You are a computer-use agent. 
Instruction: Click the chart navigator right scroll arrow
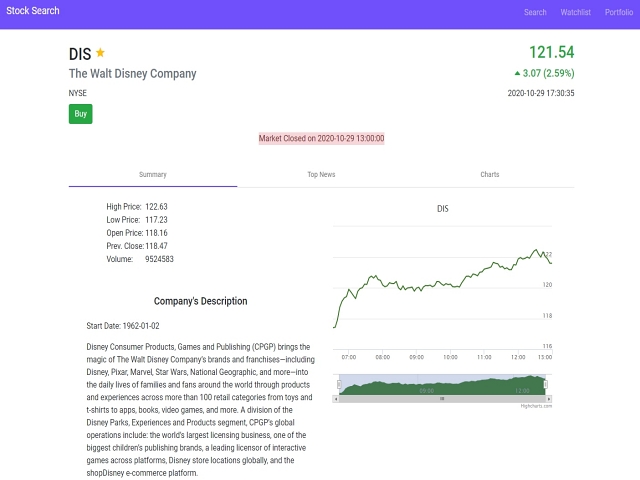coord(549,399)
